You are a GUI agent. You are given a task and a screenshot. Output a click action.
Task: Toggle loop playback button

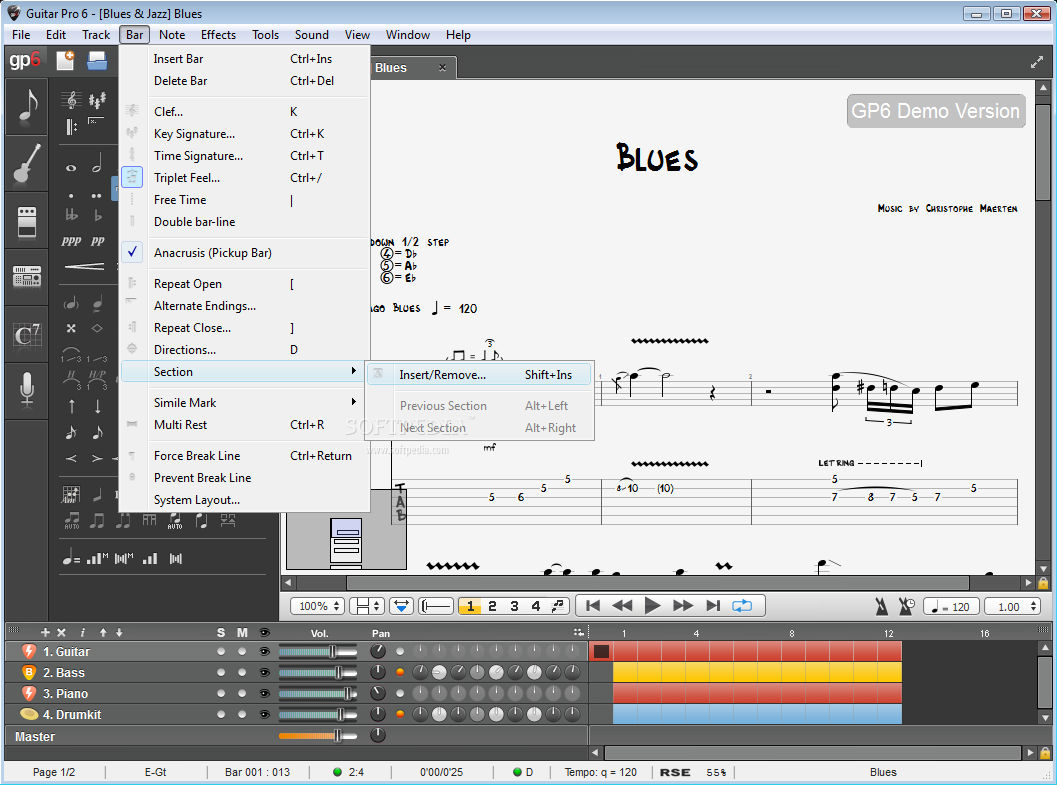coord(742,606)
